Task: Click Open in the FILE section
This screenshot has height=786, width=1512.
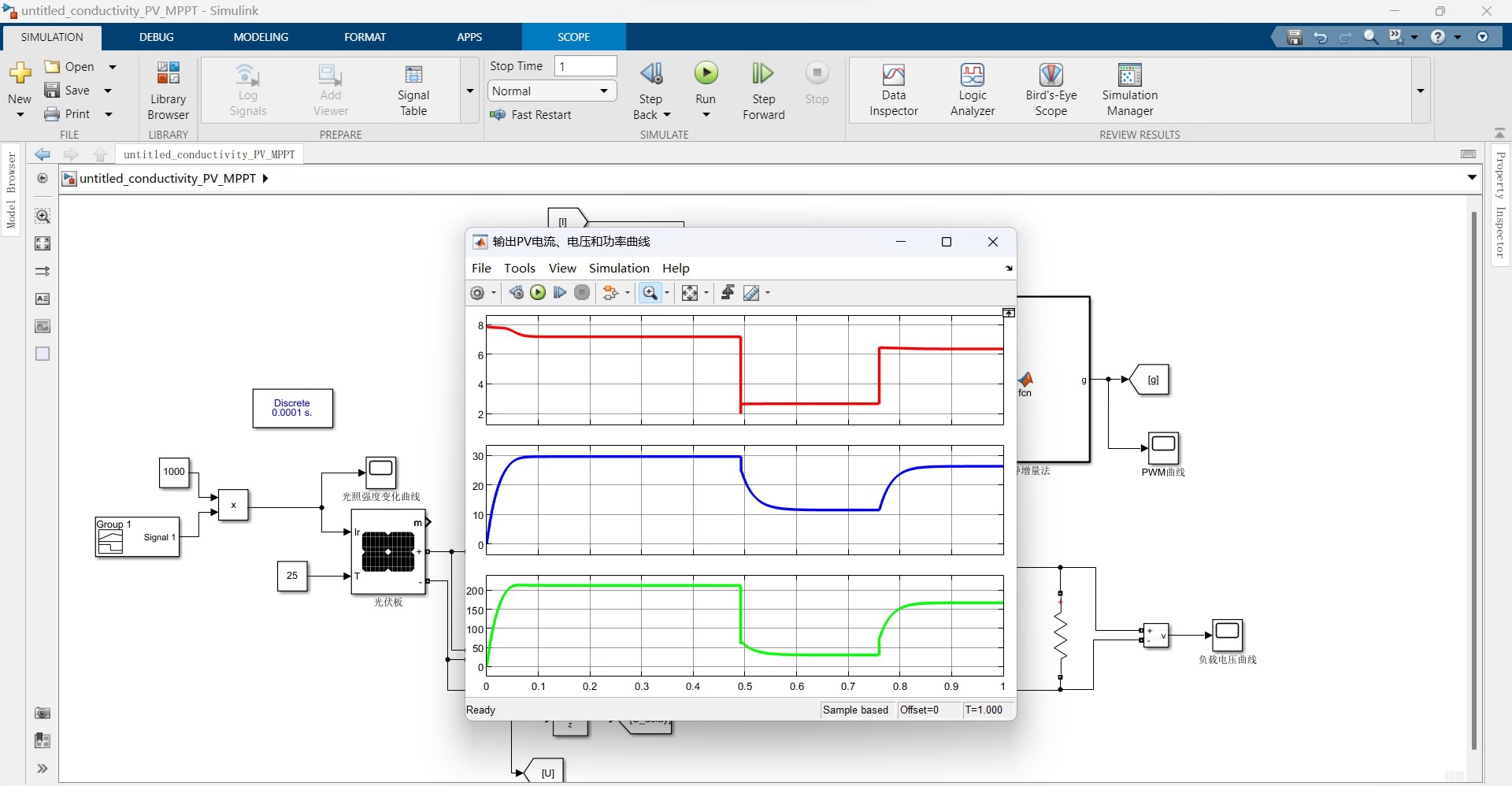Action: [x=70, y=67]
